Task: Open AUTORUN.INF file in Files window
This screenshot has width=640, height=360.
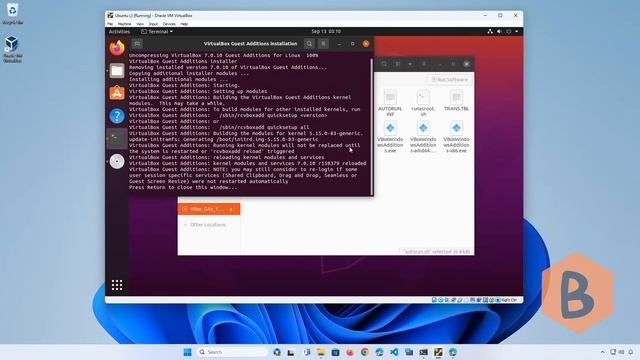Action: click(x=390, y=103)
